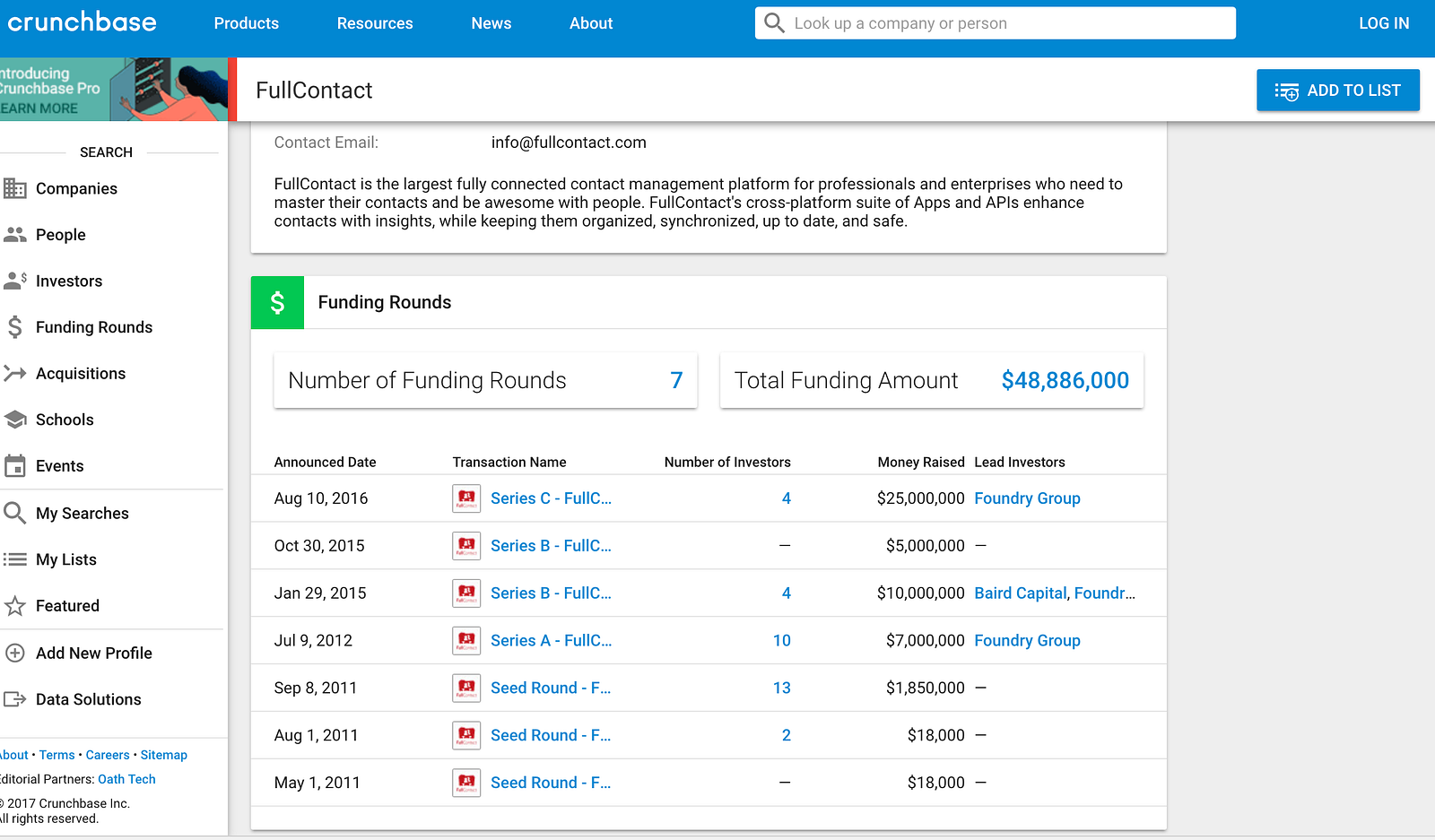1435x840 pixels.
Task: Open My Searches in the sidebar
Action: 83,514
